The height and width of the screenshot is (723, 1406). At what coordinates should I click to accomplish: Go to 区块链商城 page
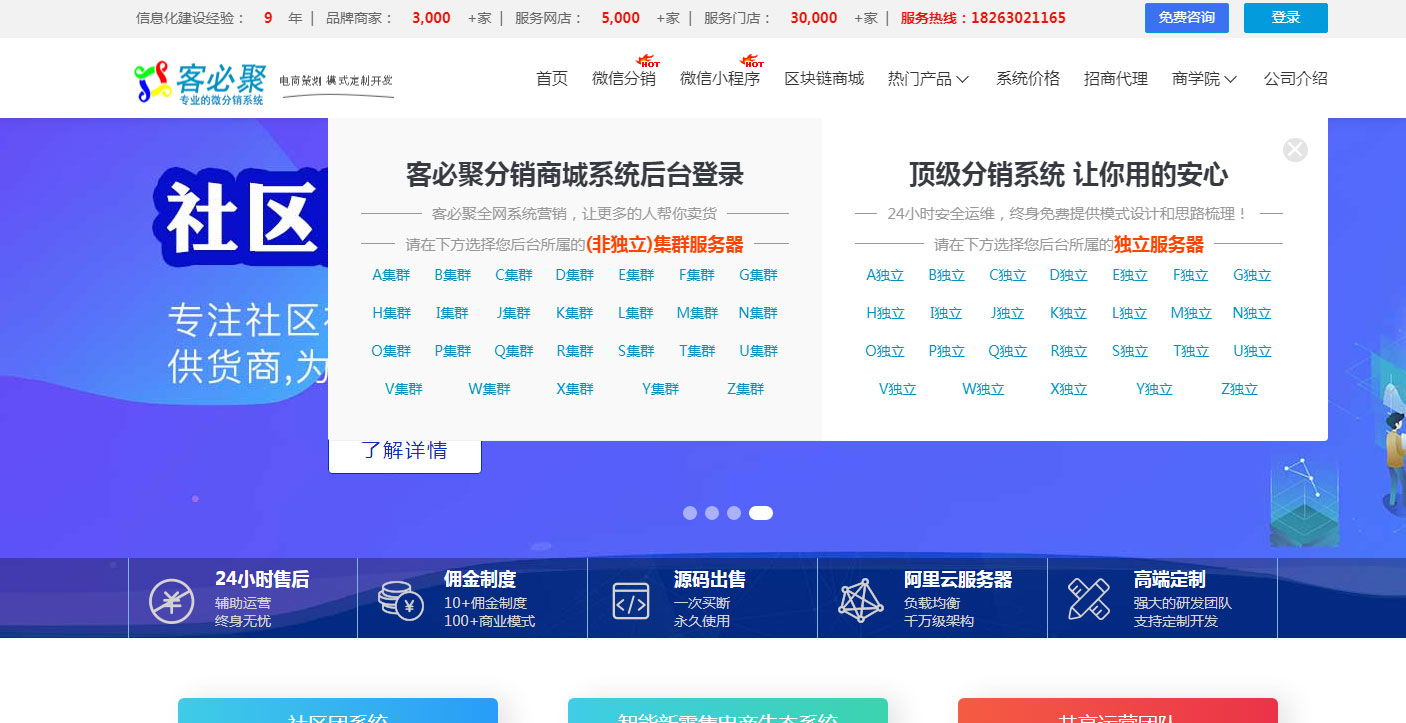(x=823, y=79)
